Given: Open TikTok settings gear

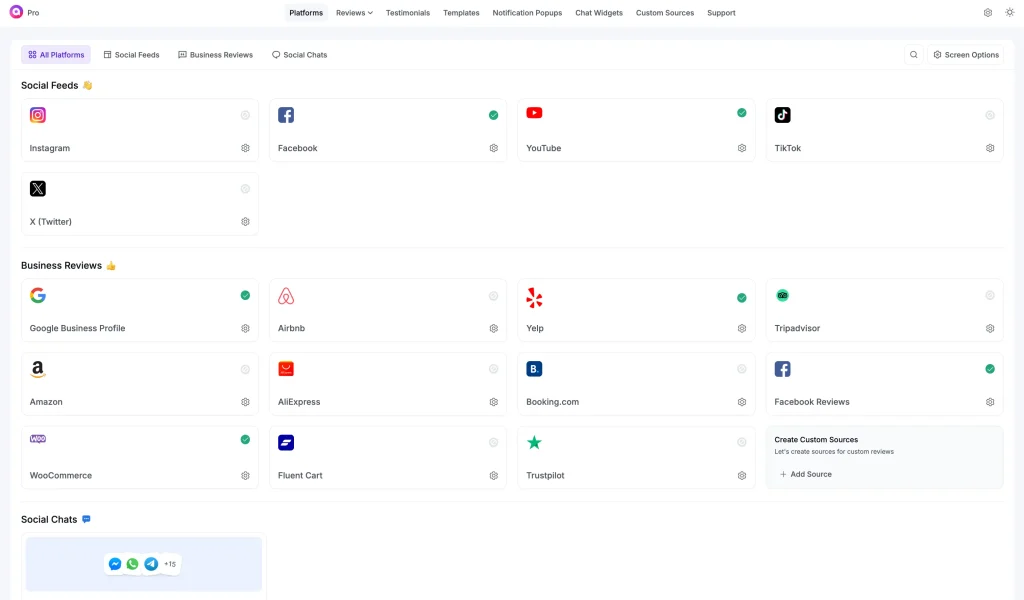Looking at the screenshot, I should 990,148.
